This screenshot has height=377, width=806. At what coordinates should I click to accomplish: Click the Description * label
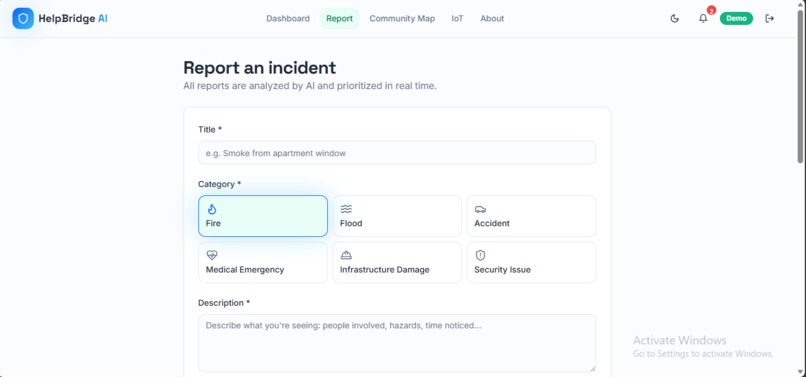(x=224, y=303)
